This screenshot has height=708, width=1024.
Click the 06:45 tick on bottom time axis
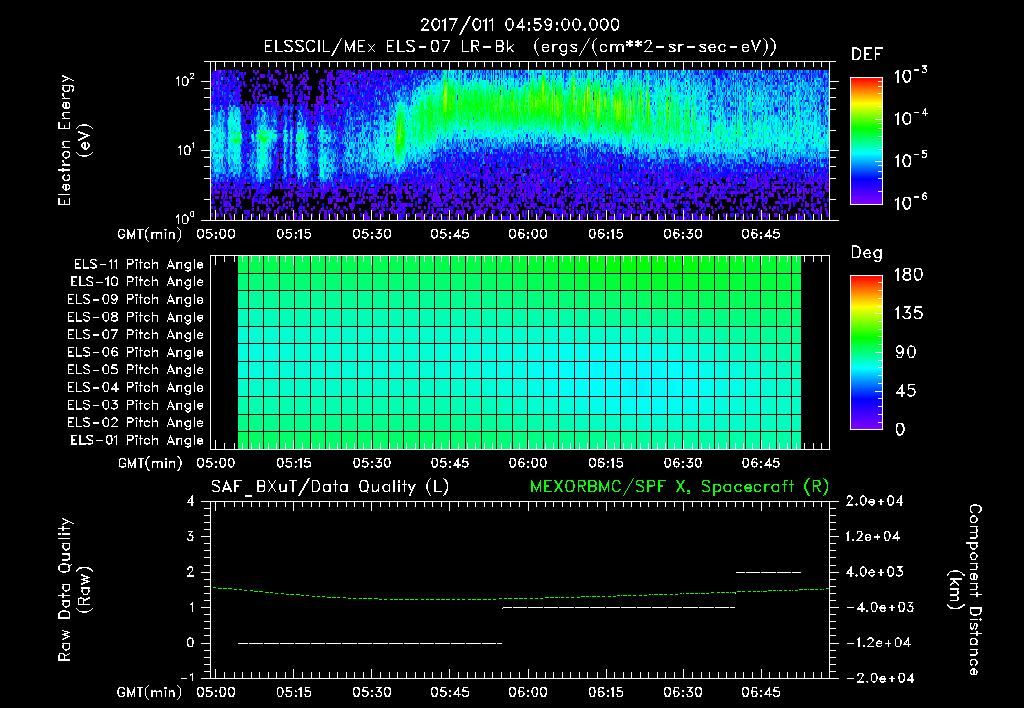click(x=761, y=692)
